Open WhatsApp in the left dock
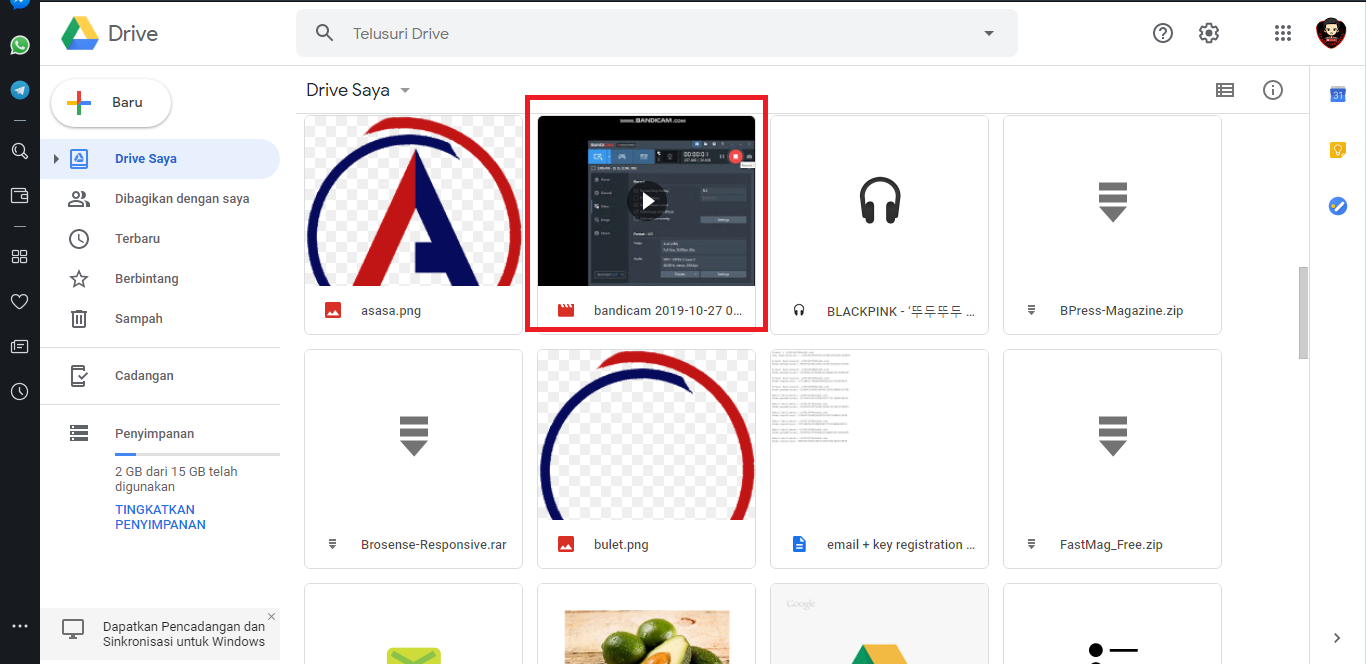Screen dimensions: 1366x664 tap(19, 45)
